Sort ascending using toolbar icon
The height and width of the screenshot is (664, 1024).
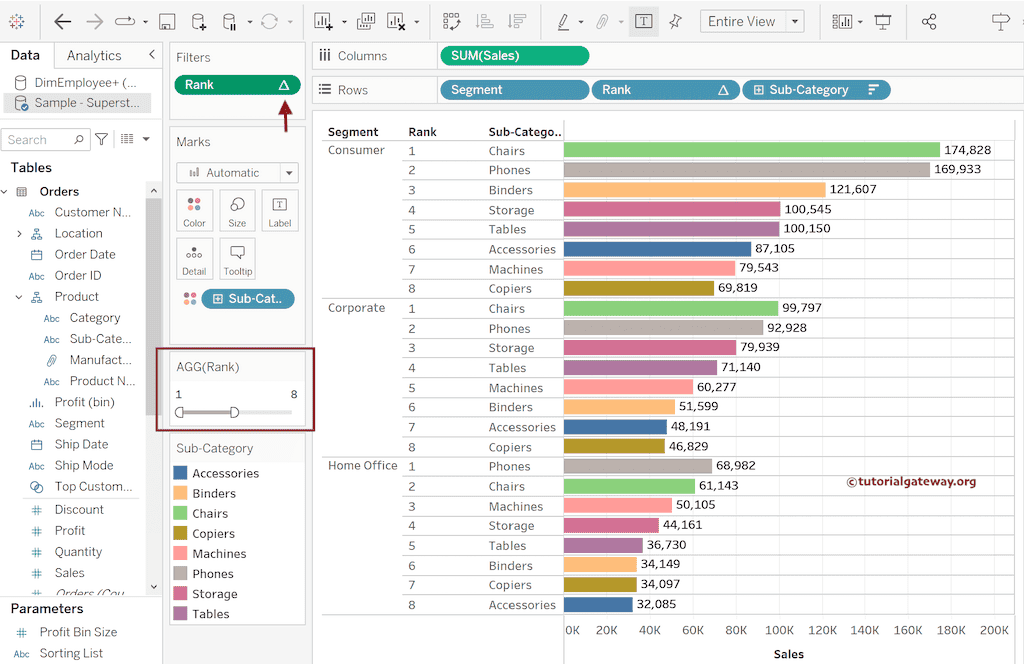coord(484,21)
